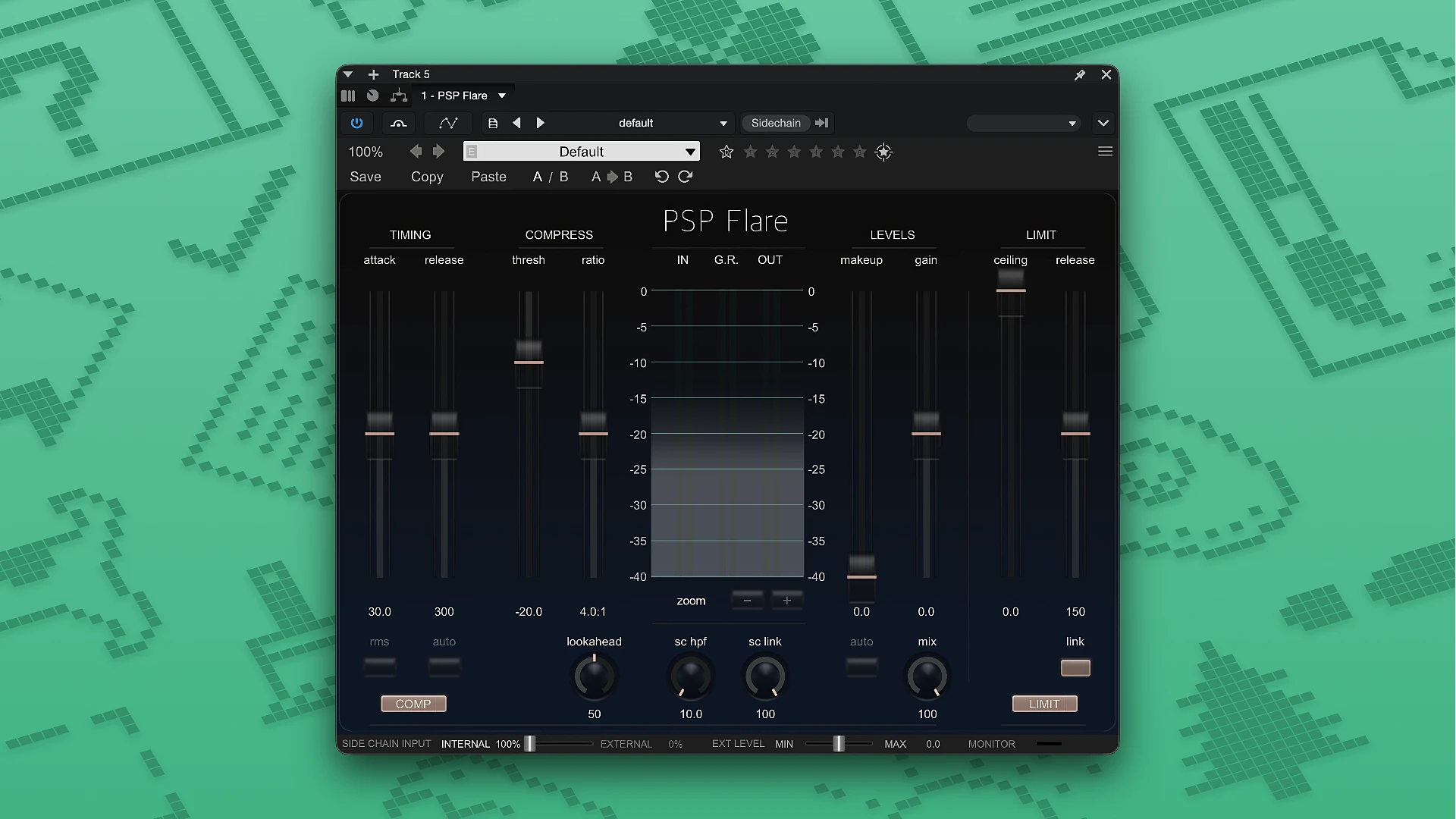Click the zoom minus button

click(x=747, y=601)
